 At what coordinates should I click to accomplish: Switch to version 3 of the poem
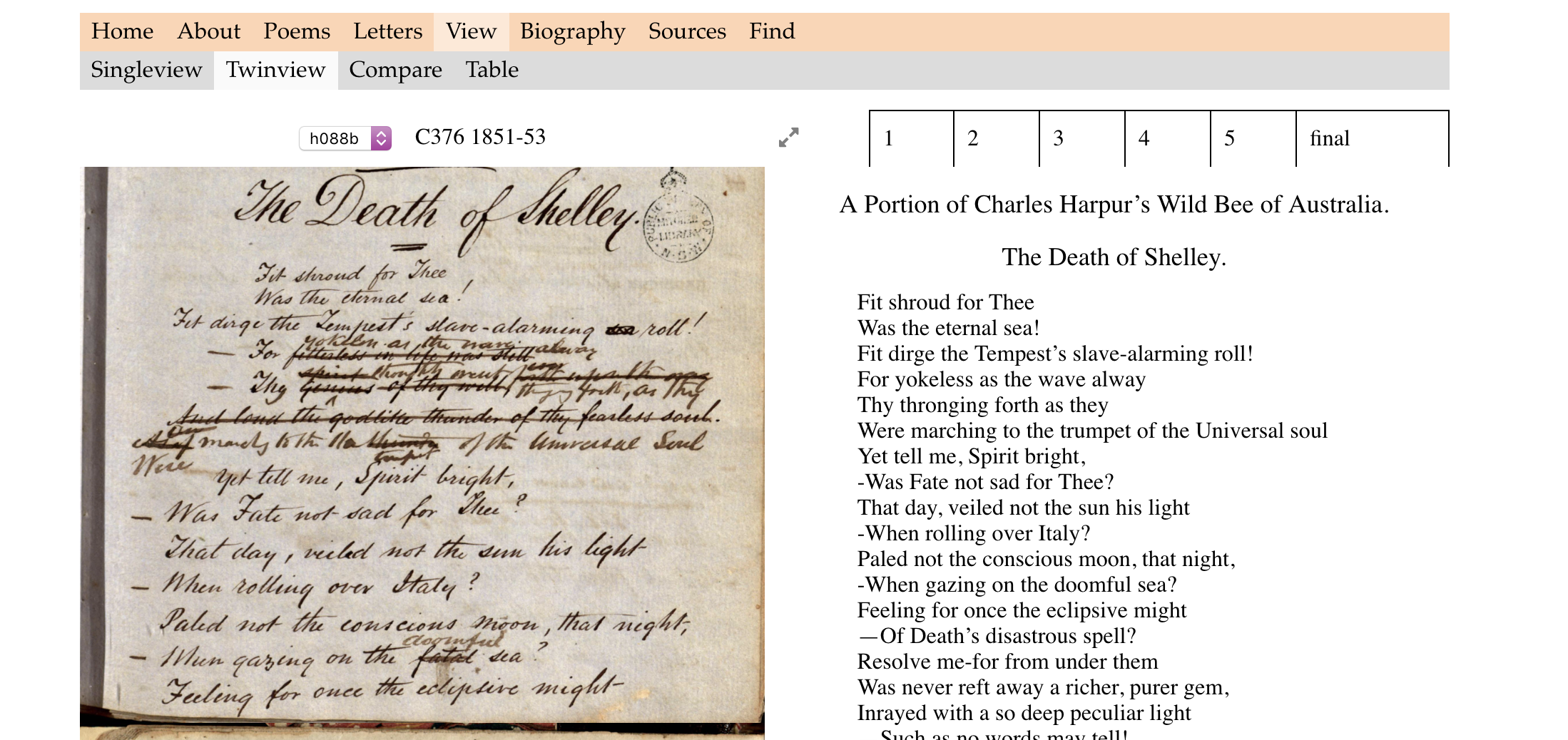click(1081, 138)
